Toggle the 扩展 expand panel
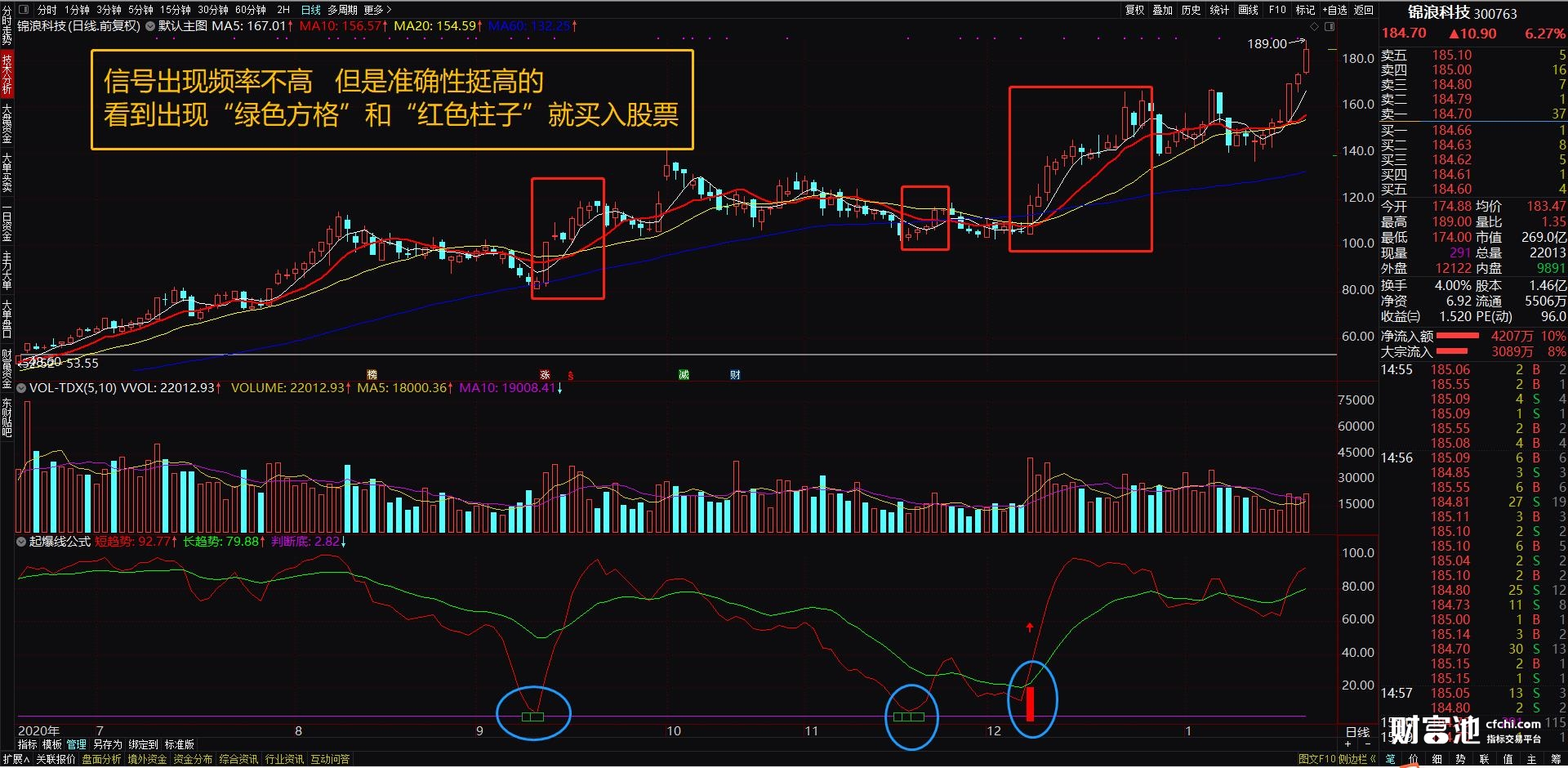This screenshot has height=768, width=1568. click(x=16, y=759)
